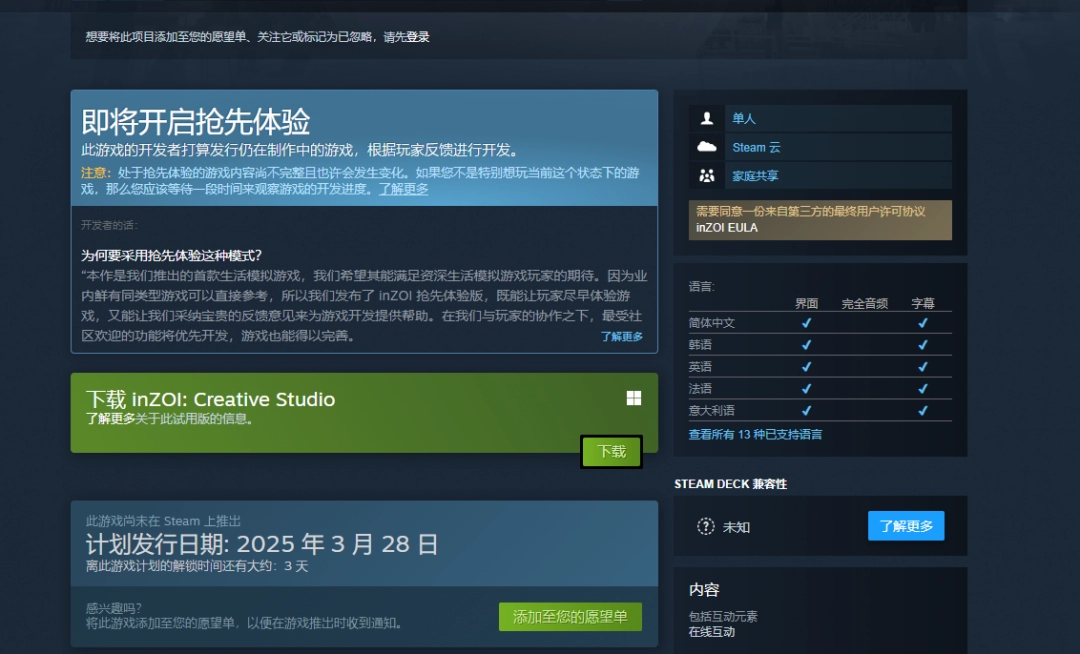Open the 单人 single-player category link
1080x654 pixels.
(744, 118)
